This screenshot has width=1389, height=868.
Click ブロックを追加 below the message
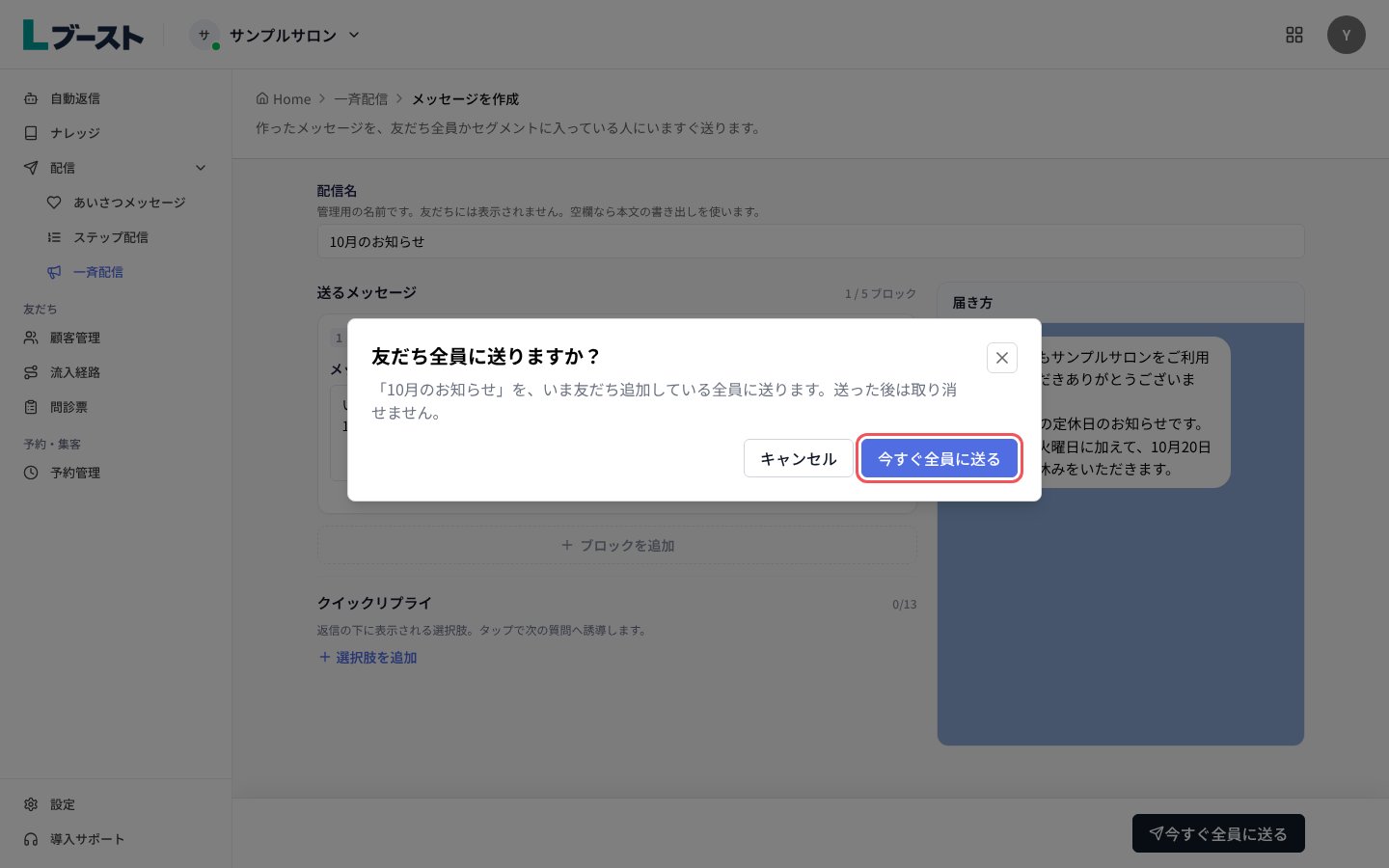click(x=617, y=545)
